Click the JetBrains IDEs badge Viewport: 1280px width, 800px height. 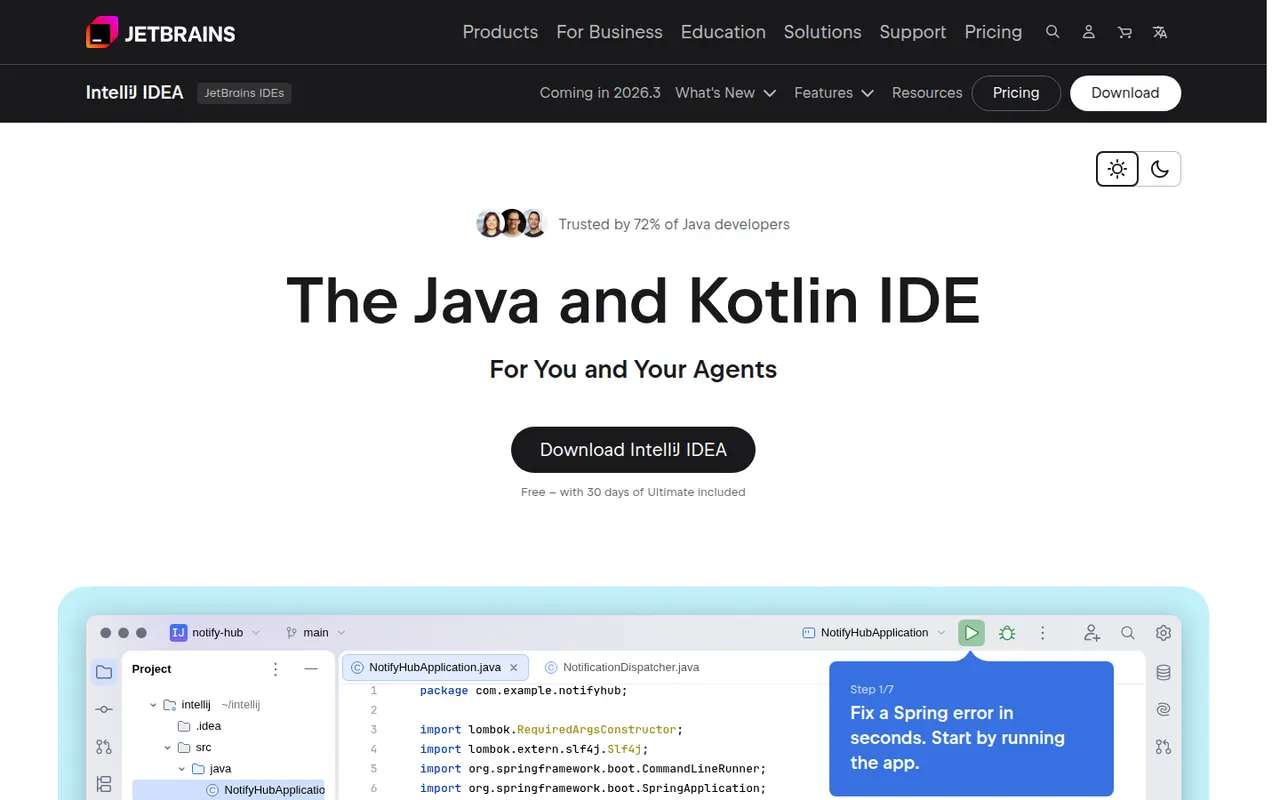(x=244, y=93)
